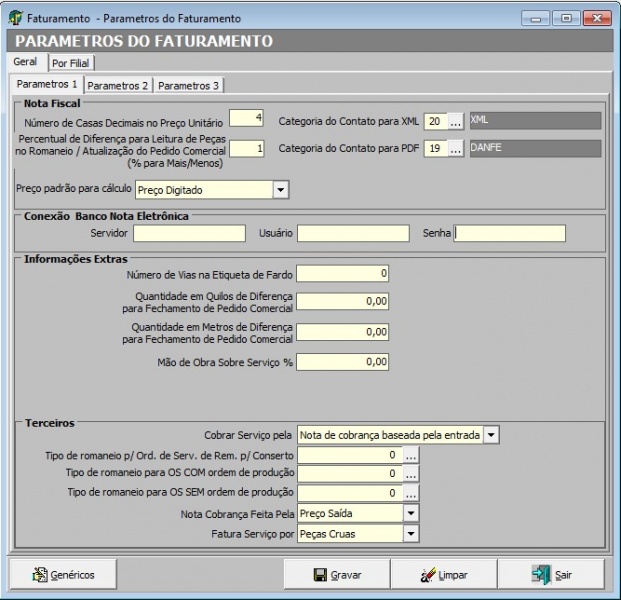
Task: Browse Categoria do Contato para PDF lookup
Action: click(x=455, y=149)
